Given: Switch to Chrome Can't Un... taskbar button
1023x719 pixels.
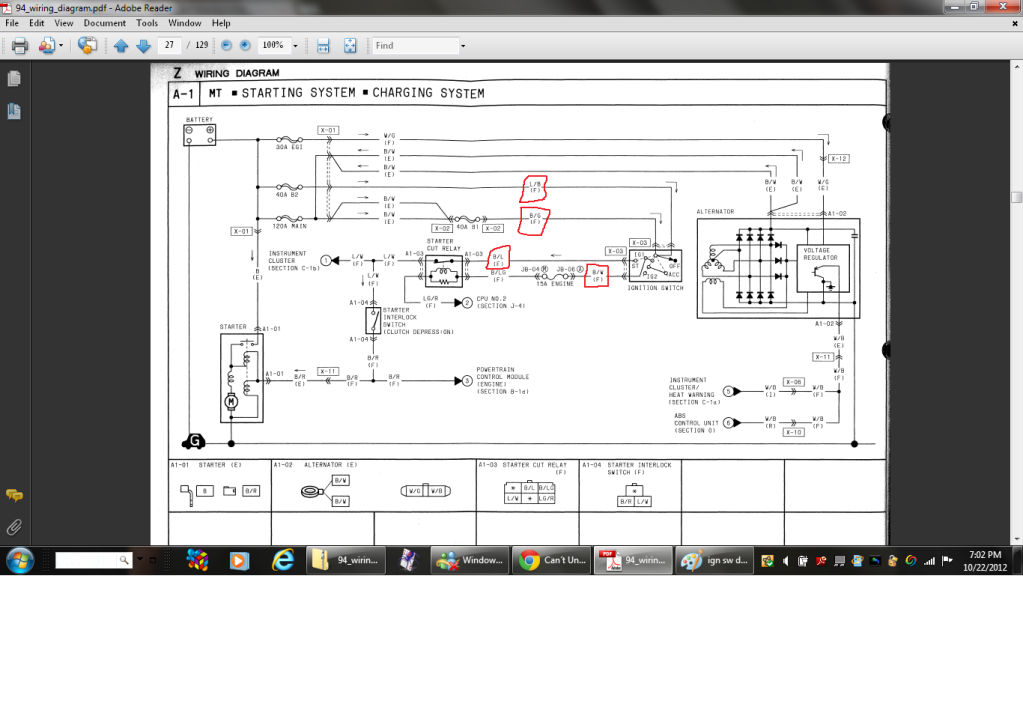Looking at the screenshot, I should [x=552, y=560].
